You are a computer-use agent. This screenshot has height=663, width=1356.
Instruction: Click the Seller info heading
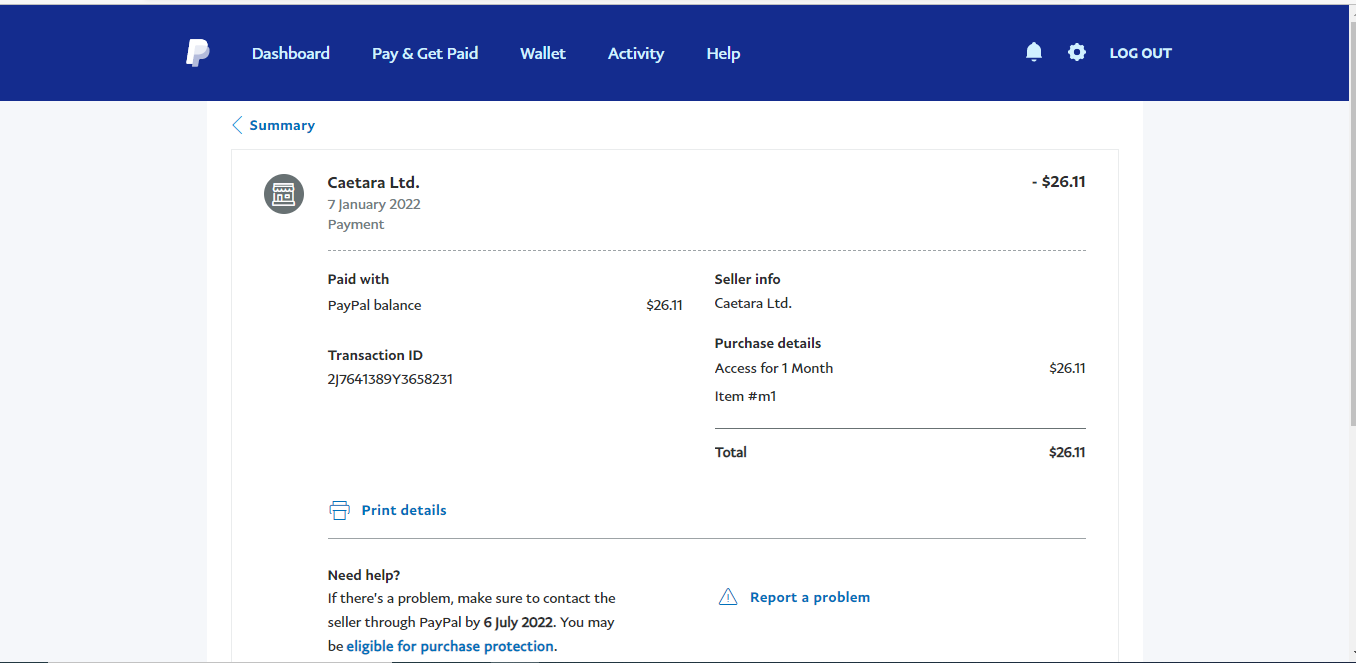tap(748, 279)
